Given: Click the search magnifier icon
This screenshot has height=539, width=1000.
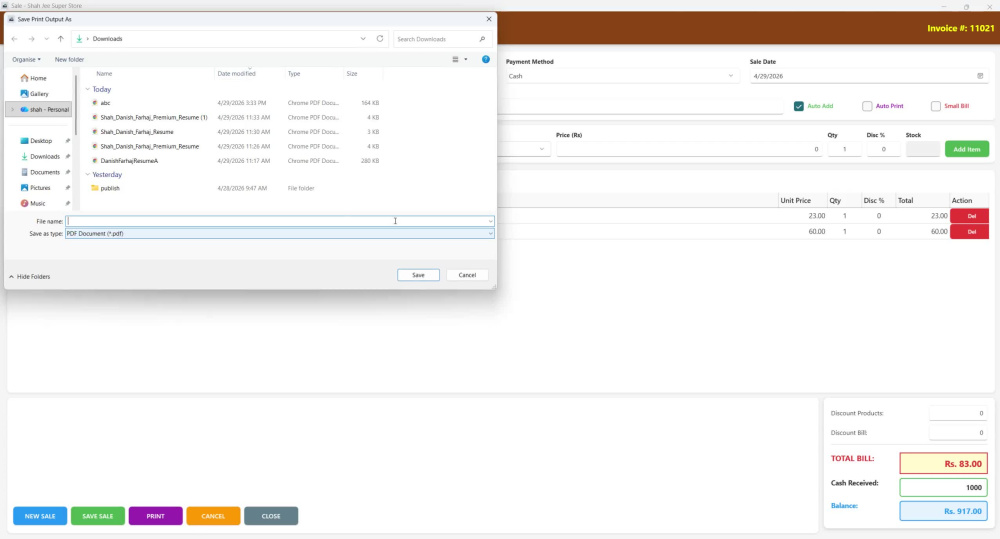Looking at the screenshot, I should (482, 39).
